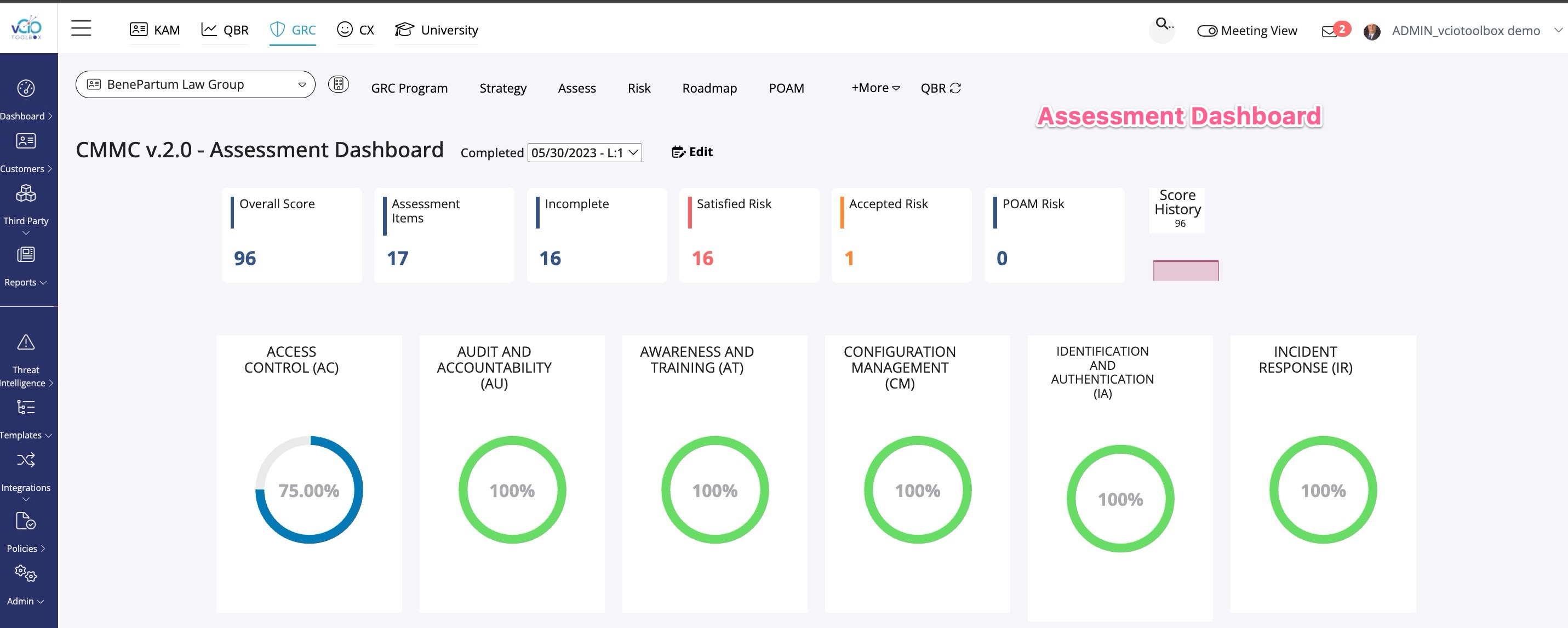Click the Access Control 75.00% progress ring
This screenshot has width=1568, height=628.
click(x=309, y=490)
